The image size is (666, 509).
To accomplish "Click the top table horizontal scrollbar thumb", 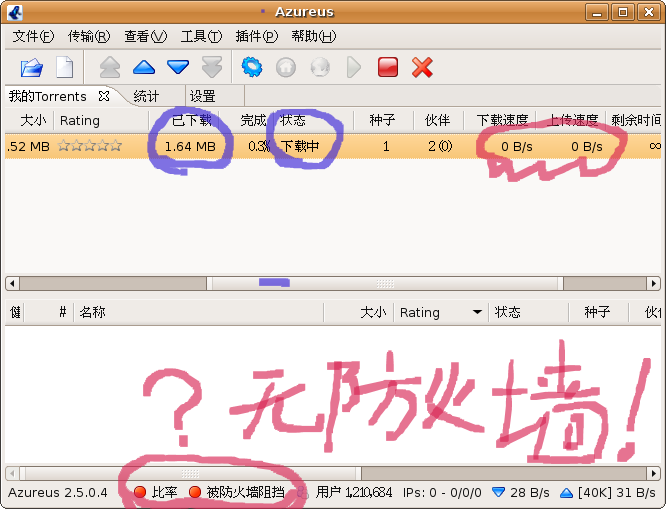I will pos(385,283).
